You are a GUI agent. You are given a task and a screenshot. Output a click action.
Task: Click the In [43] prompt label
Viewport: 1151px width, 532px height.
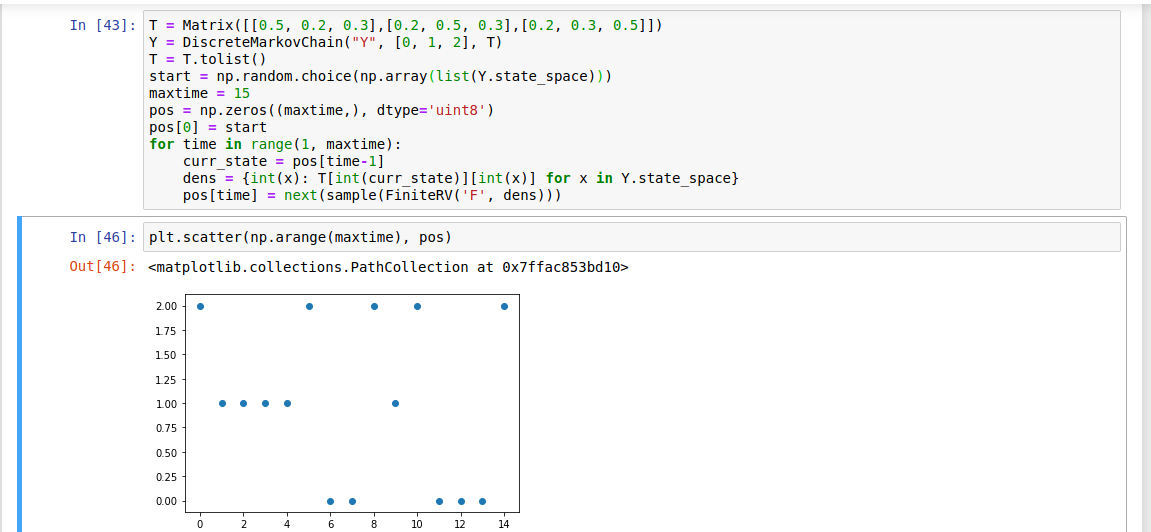pos(103,26)
